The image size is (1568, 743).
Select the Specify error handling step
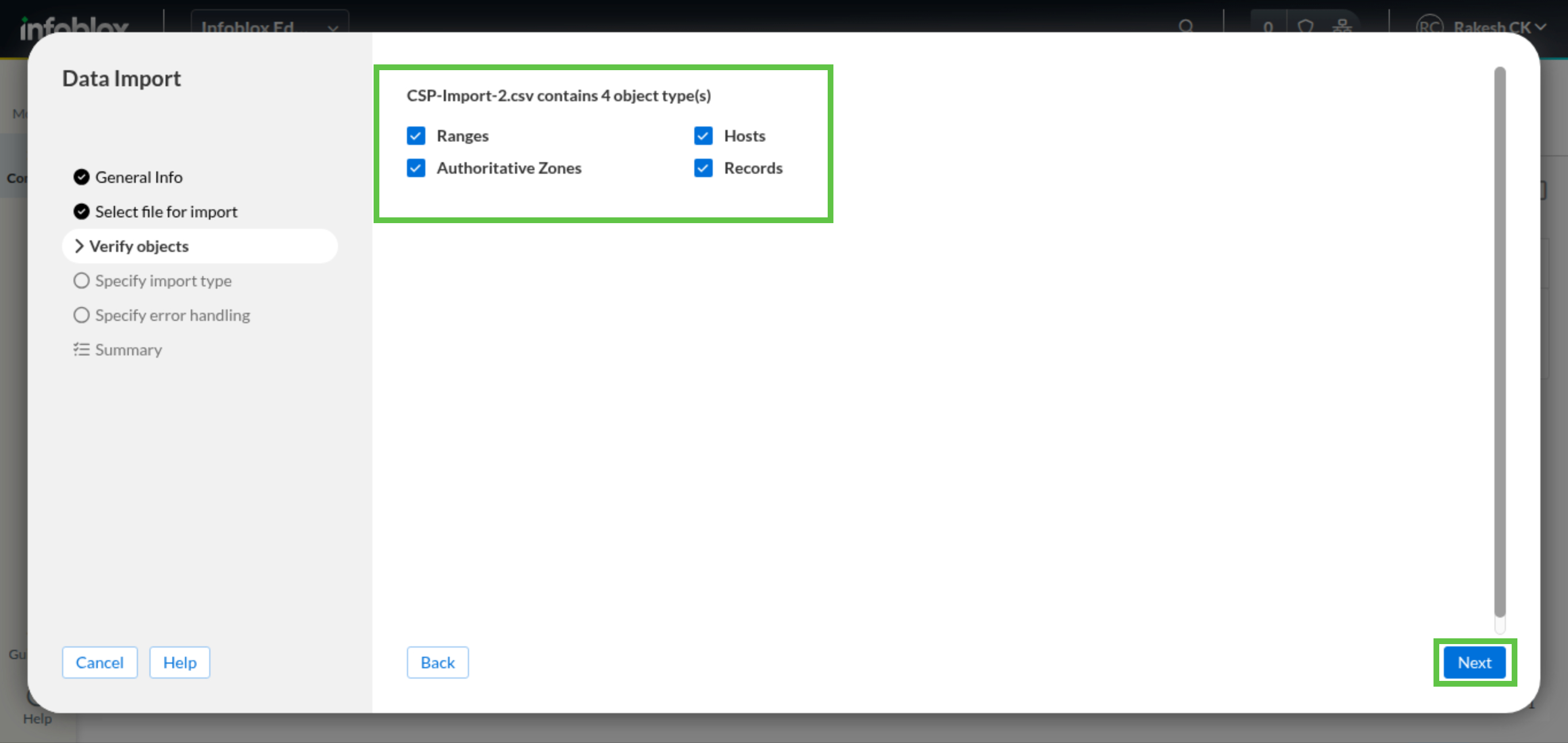172,316
